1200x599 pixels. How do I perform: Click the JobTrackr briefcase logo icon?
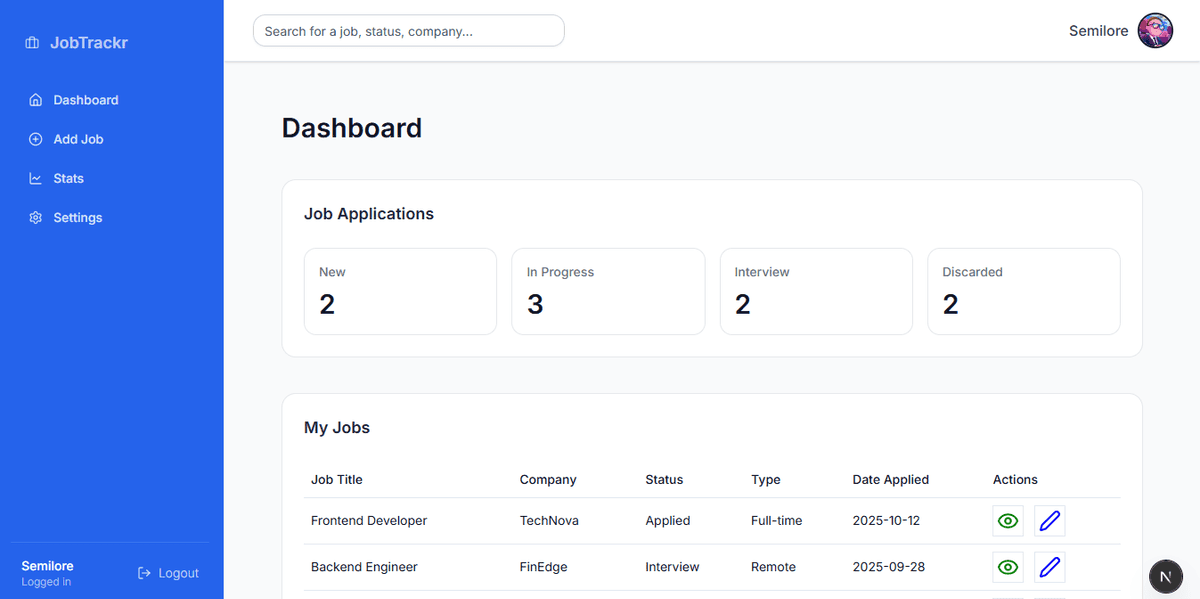[32, 43]
